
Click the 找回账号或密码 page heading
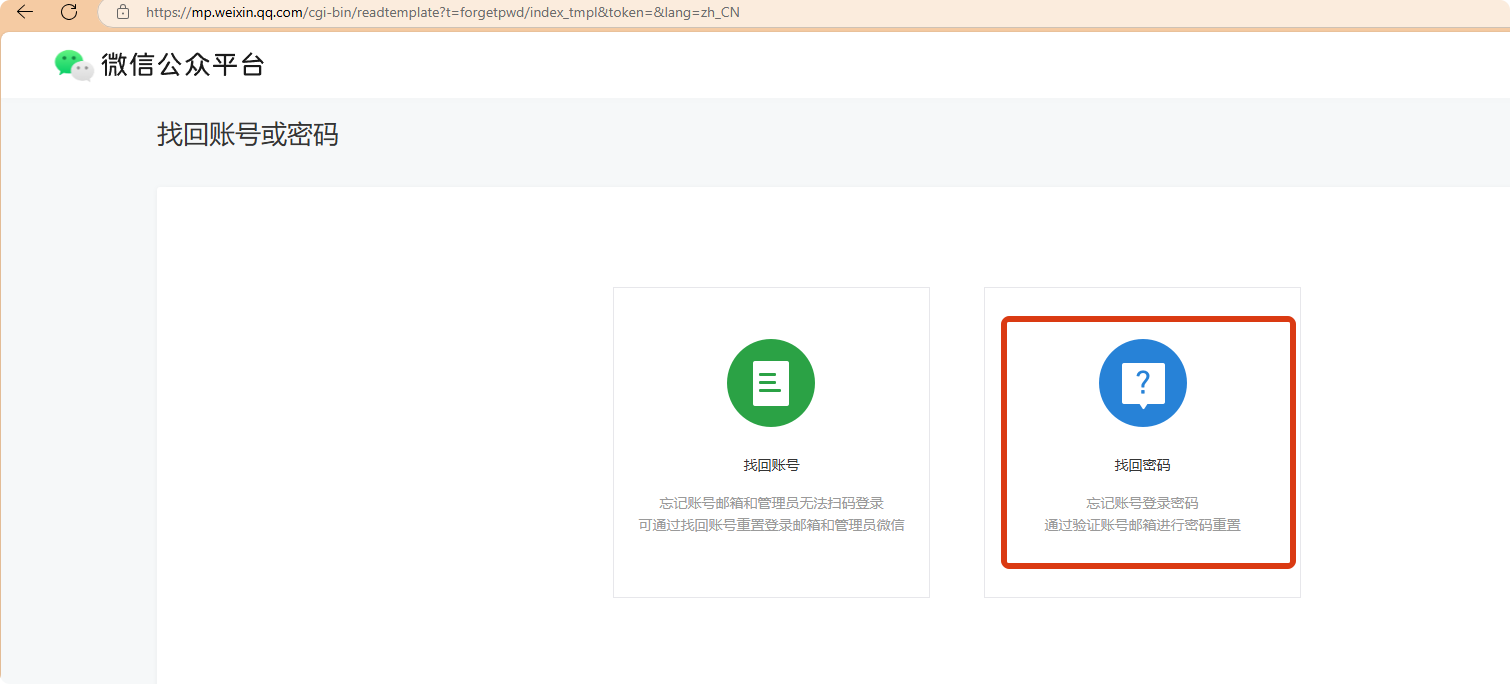[248, 134]
